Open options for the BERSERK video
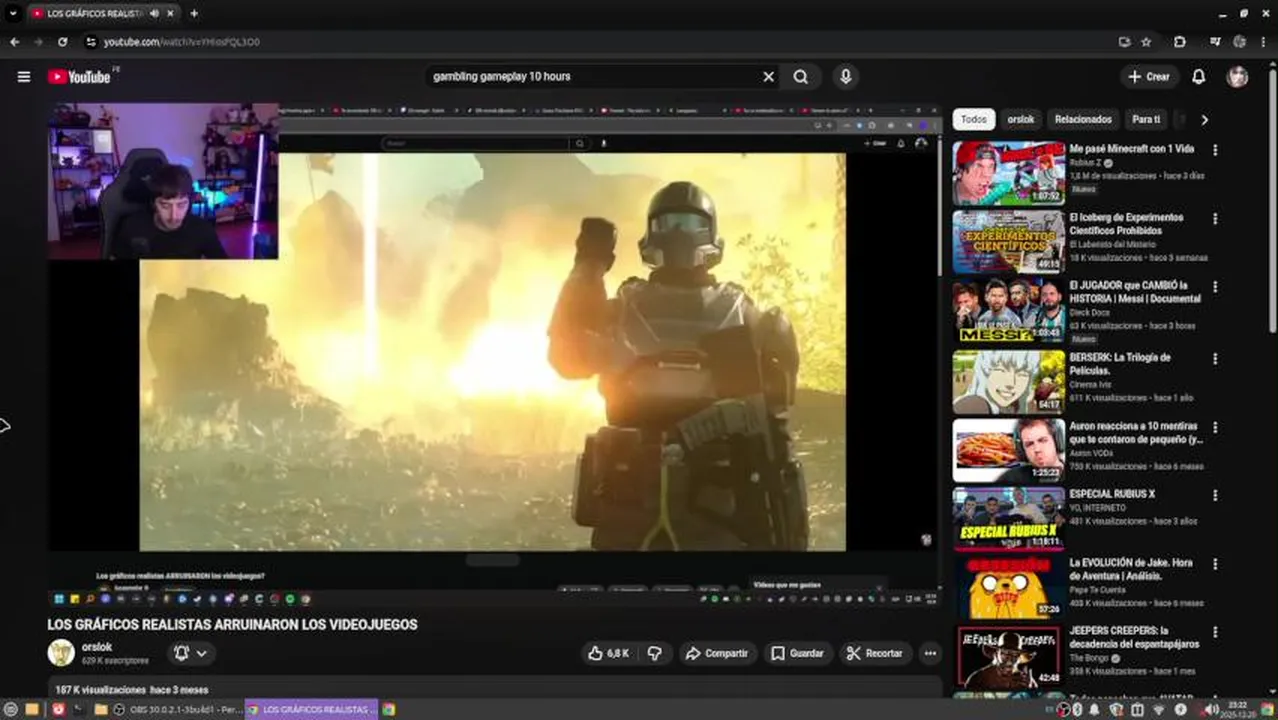Screen dimensions: 1278x720 coord(1215,358)
